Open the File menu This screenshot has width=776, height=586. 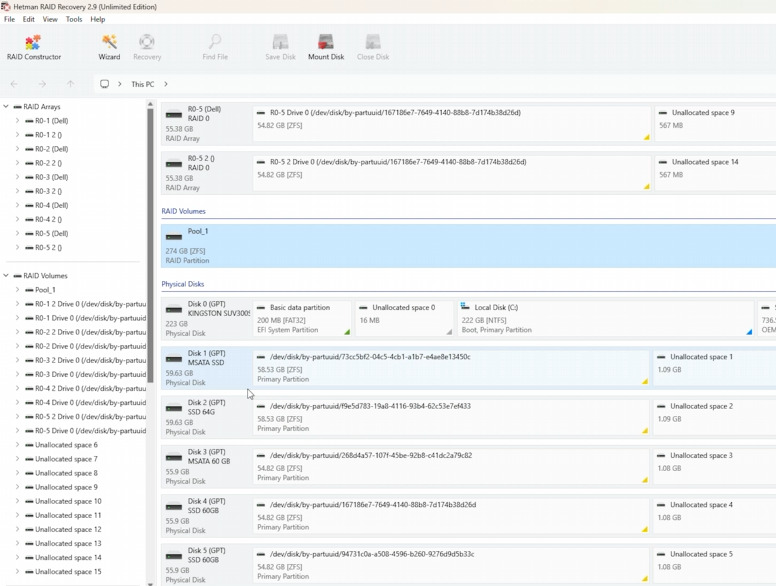[x=9, y=19]
